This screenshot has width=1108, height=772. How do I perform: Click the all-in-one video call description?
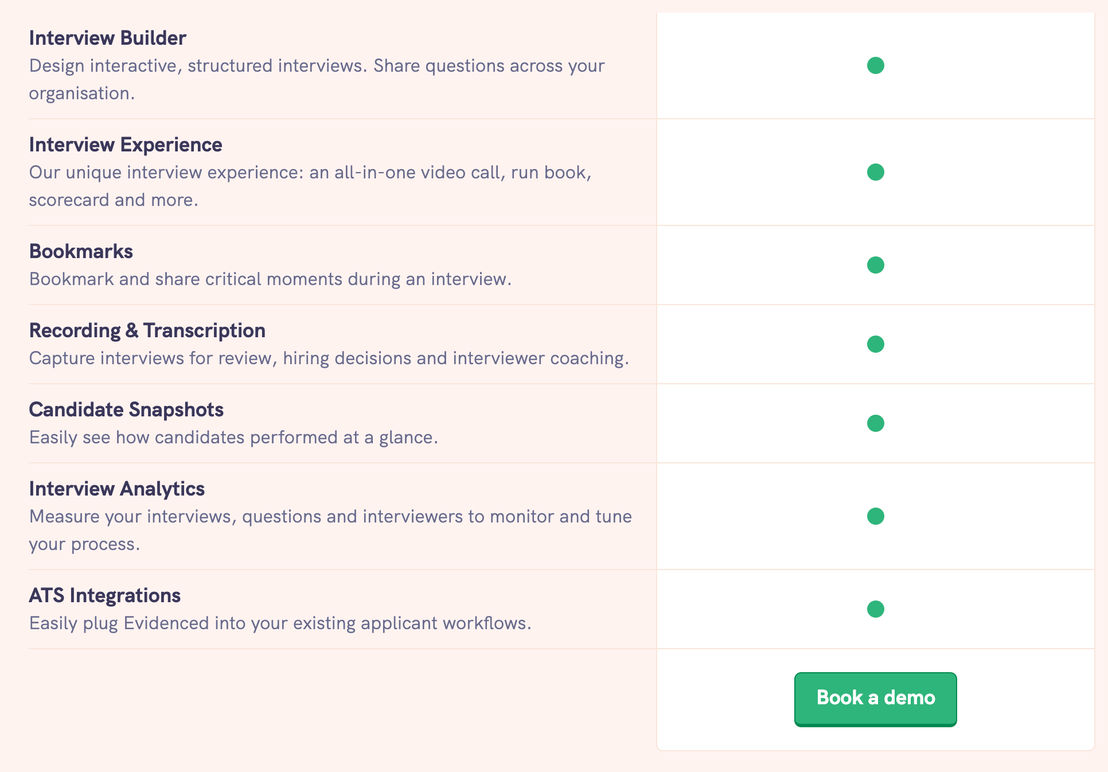(x=310, y=186)
